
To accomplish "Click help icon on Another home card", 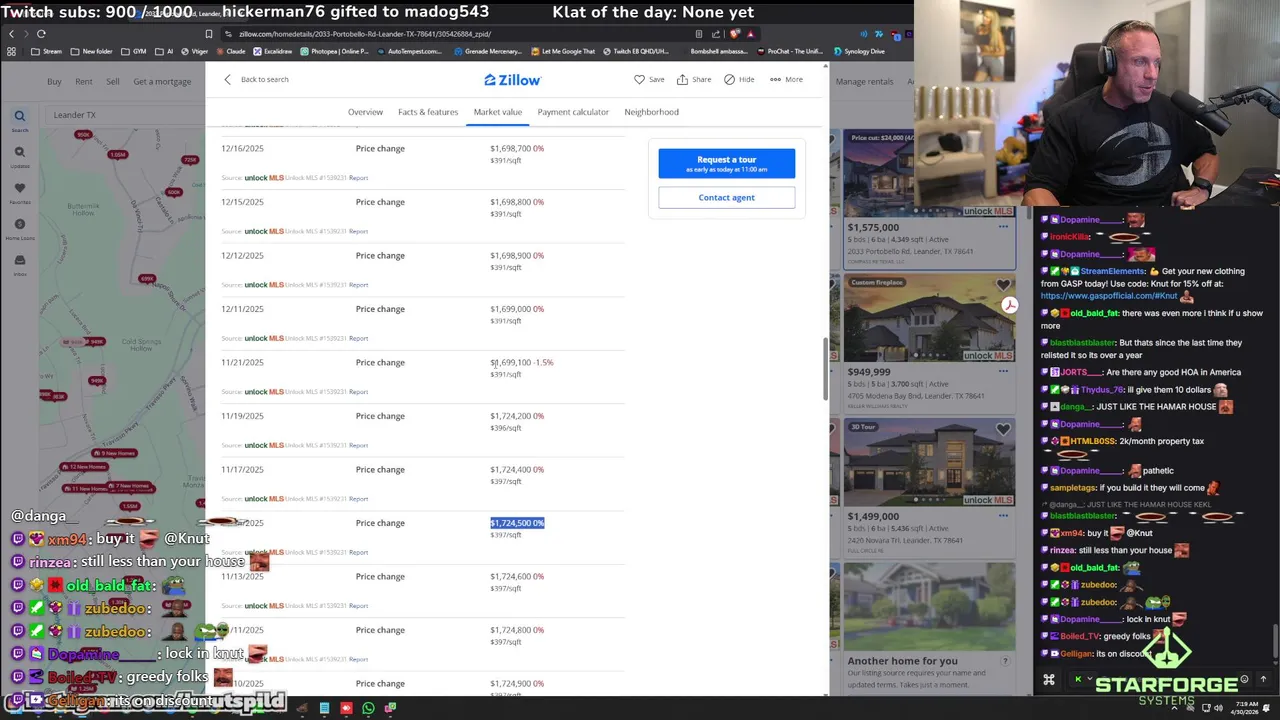I will coord(1005,660).
